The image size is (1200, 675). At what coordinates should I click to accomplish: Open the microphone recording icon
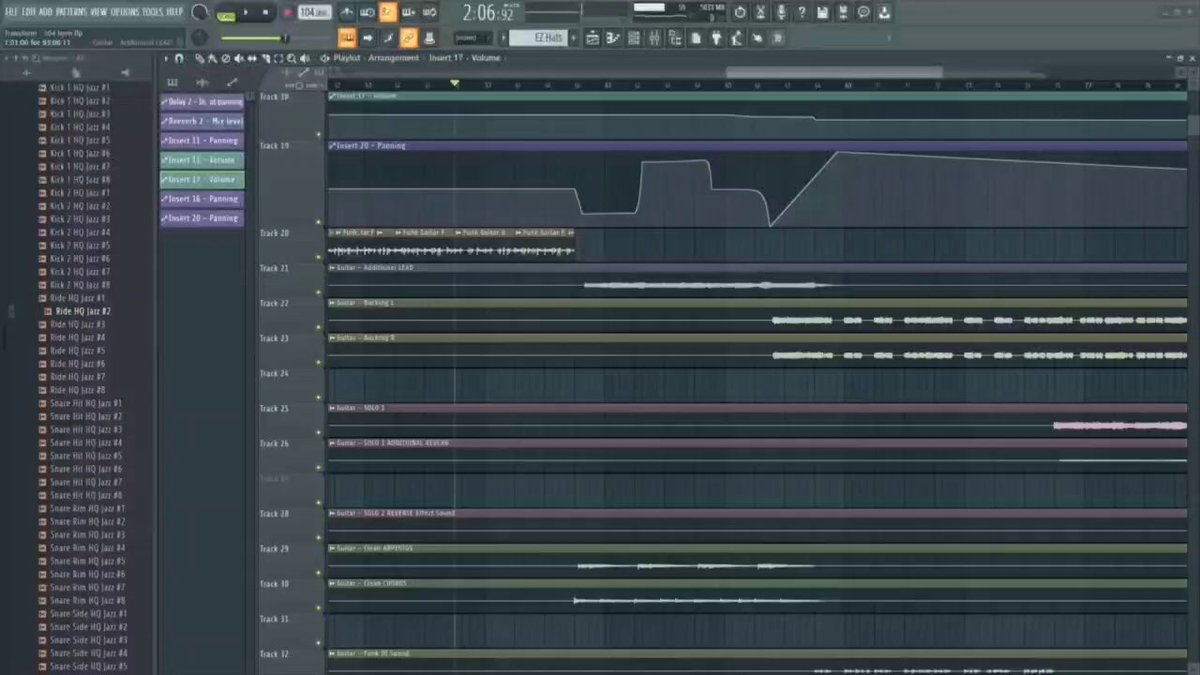[781, 12]
